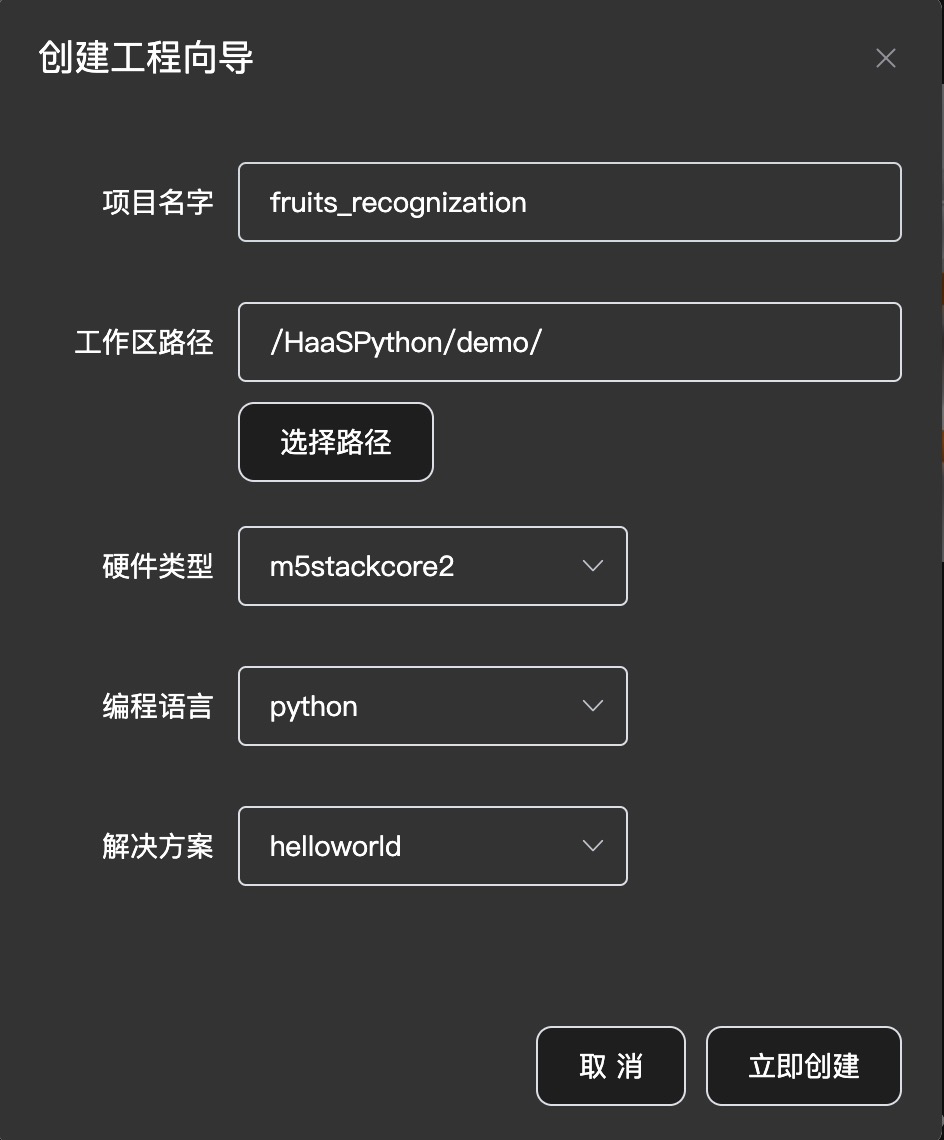The height and width of the screenshot is (1140, 944).
Task: Click the 编程语言 label
Action: (158, 706)
